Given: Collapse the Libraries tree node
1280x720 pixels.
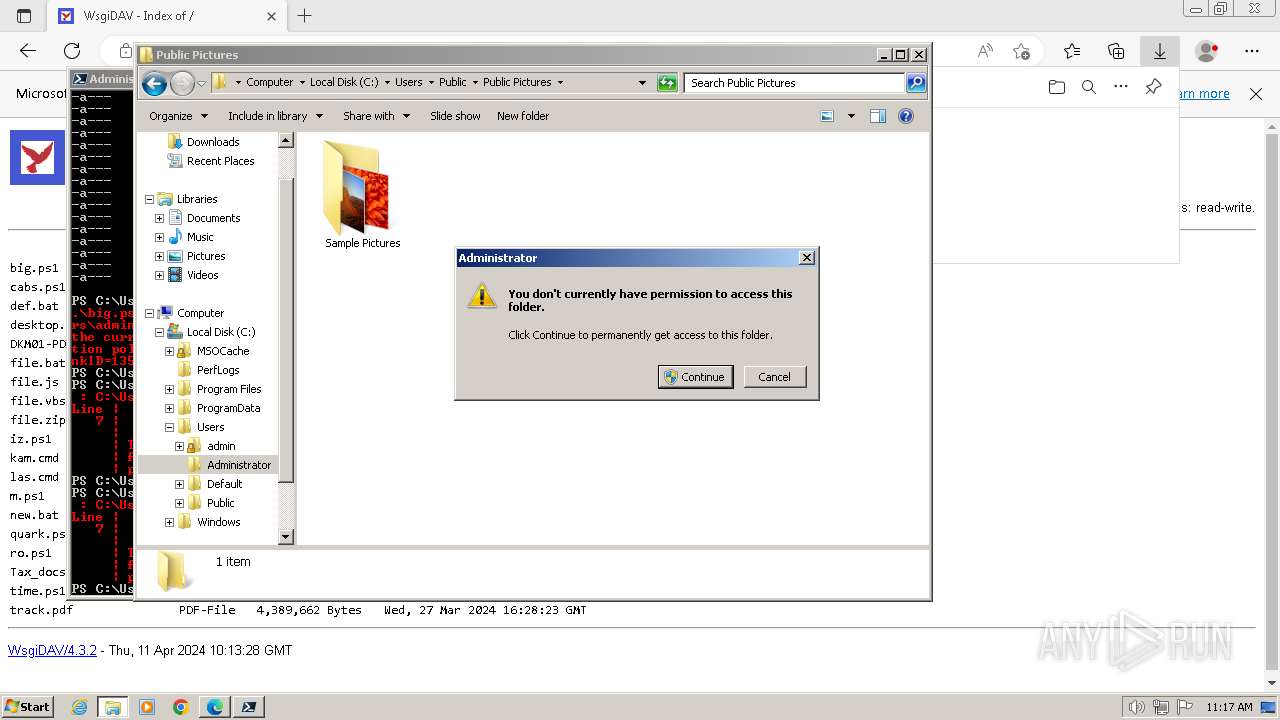Looking at the screenshot, I should click(149, 199).
